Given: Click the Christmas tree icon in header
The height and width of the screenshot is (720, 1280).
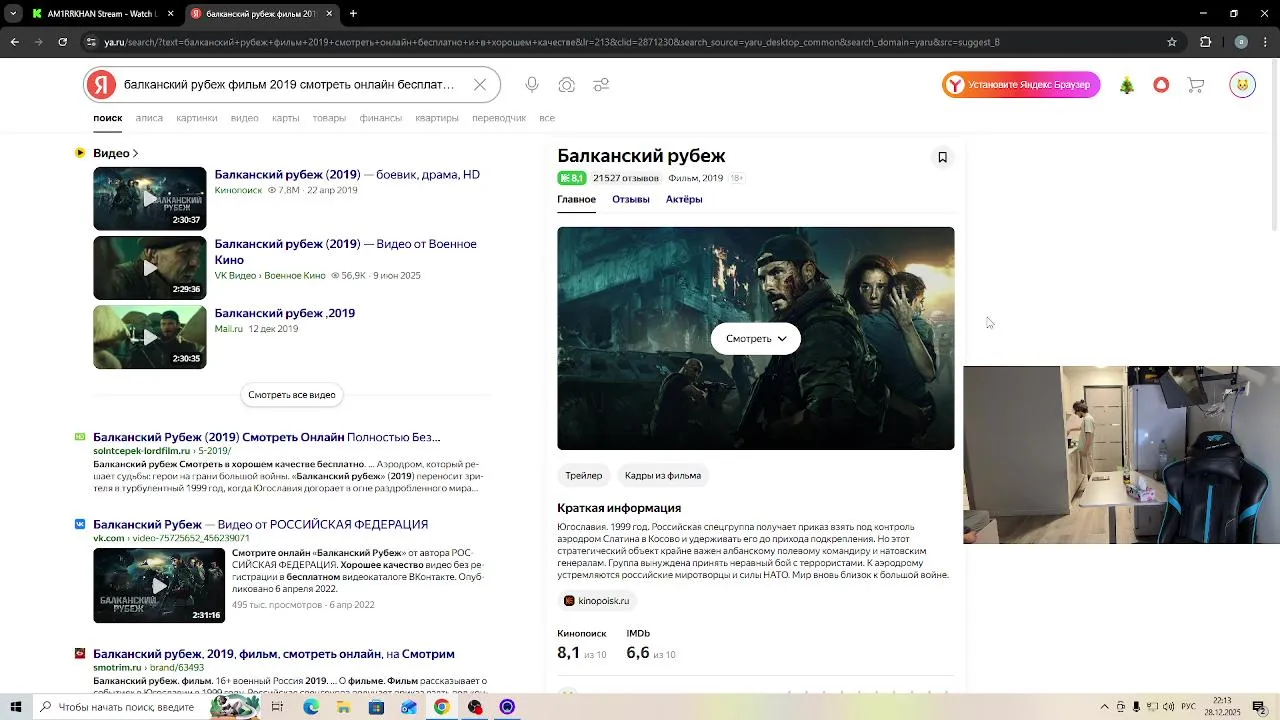Looking at the screenshot, I should coord(1127,85).
